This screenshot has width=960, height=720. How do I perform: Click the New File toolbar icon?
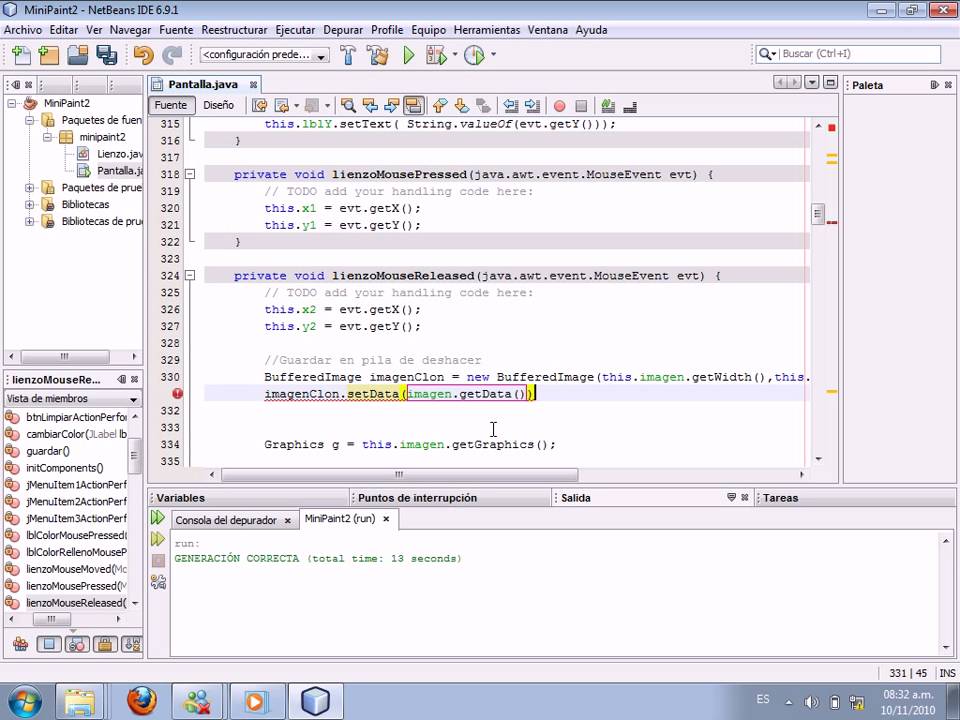click(21, 55)
